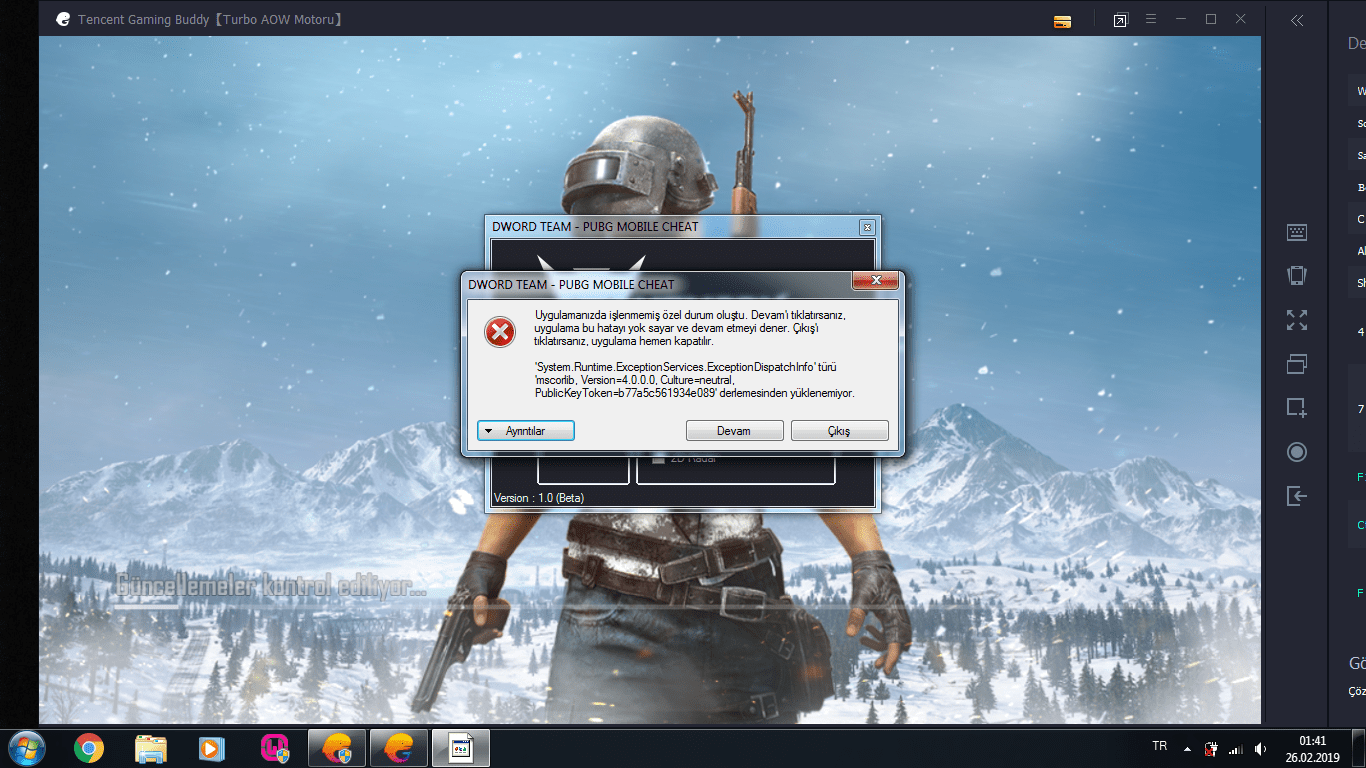This screenshot has width=1366, height=768.
Task: Switch to the second Gaming Buddy taskbar button
Action: click(399, 748)
